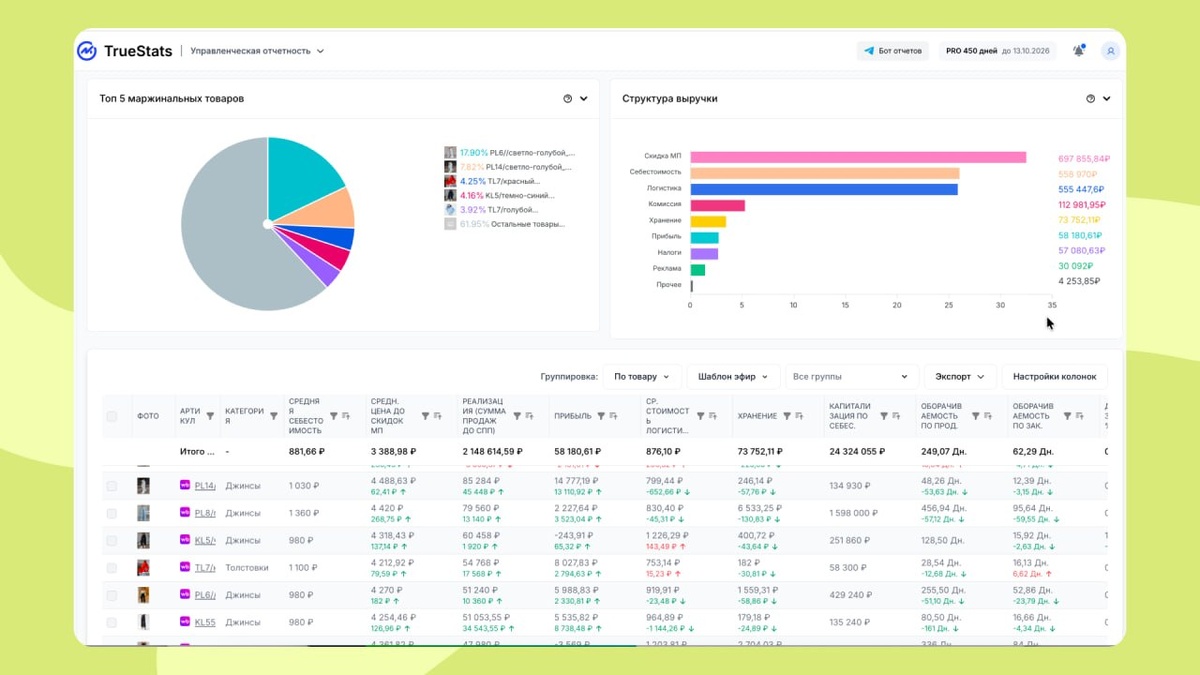Image resolution: width=1200 pixels, height=675 pixels.
Task: Sort by Оборачиваемость по зак. column
Action: pos(1079,416)
